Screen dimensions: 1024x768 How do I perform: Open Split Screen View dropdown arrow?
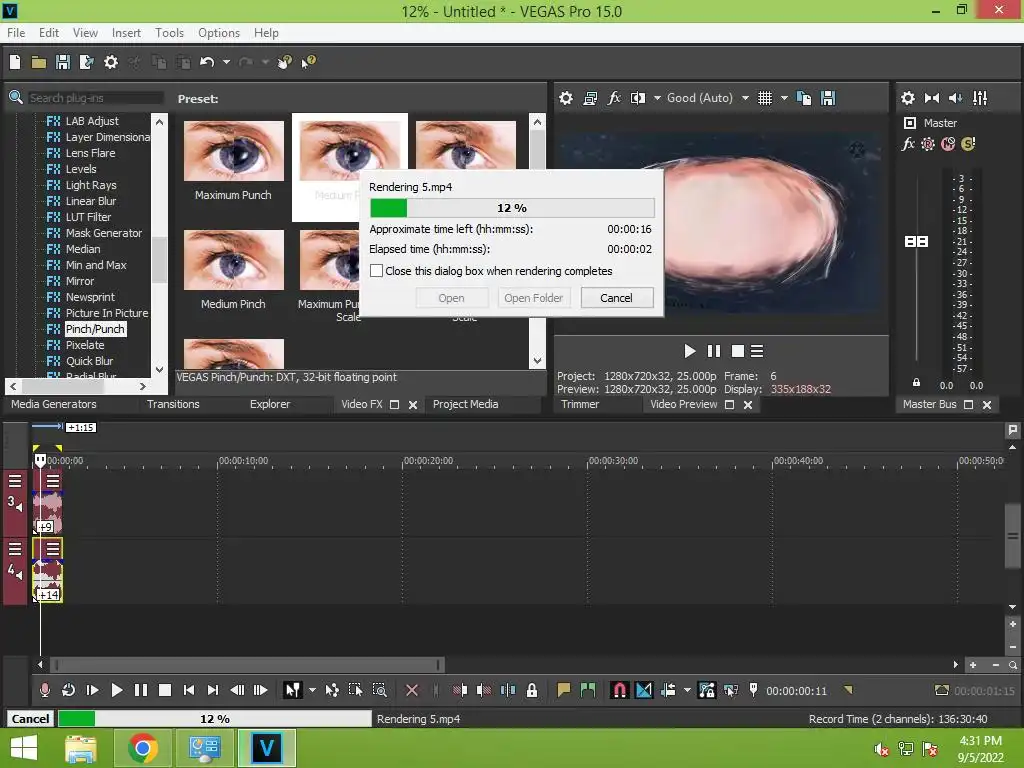pos(657,98)
